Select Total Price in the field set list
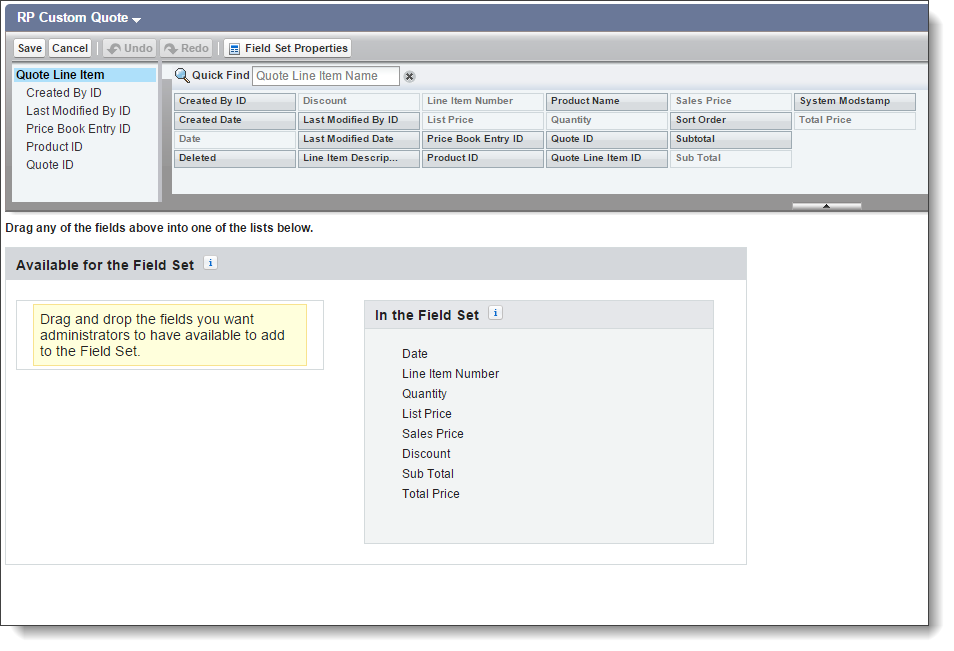 431,495
